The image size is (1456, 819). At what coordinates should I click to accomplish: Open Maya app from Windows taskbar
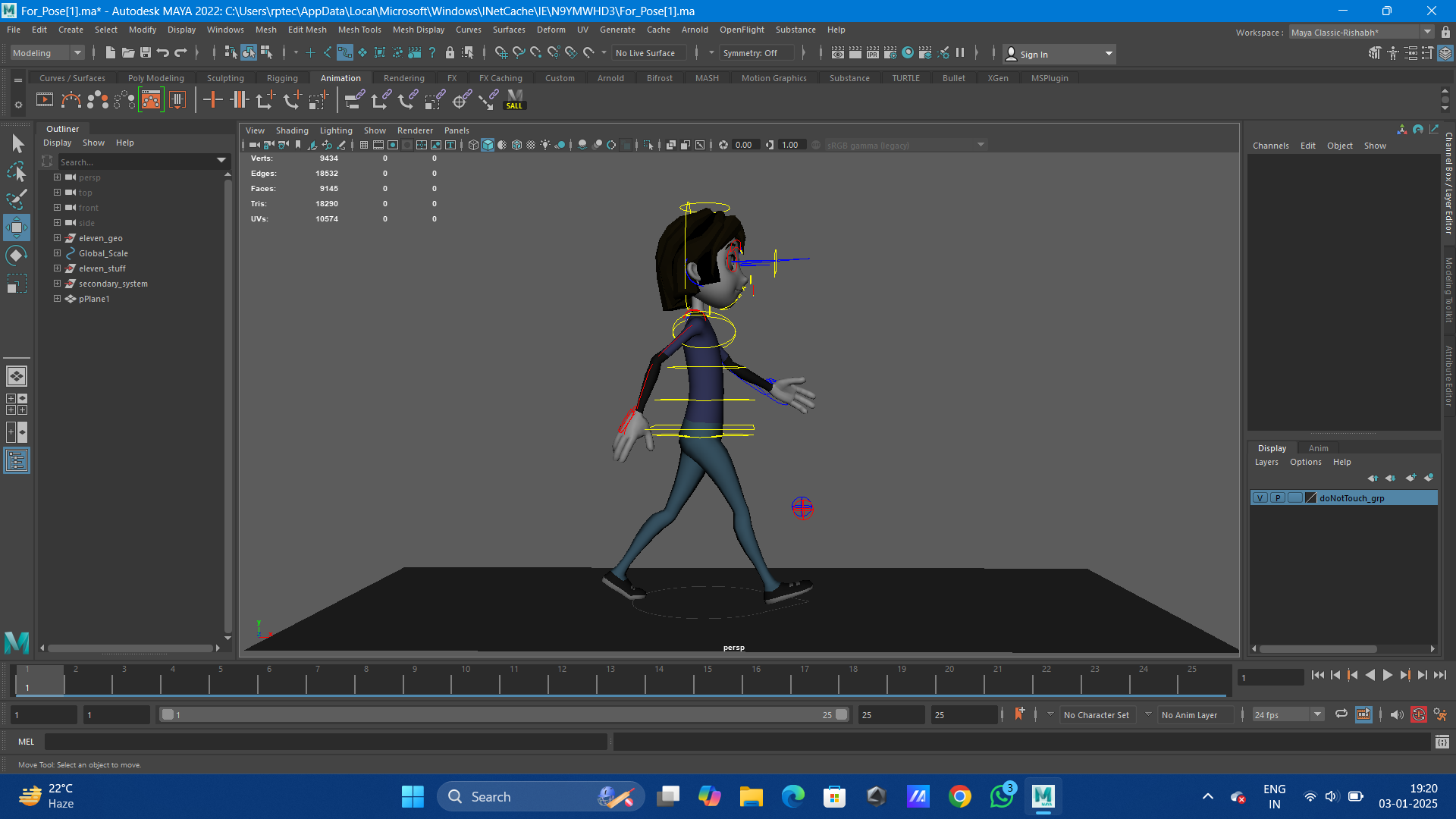(x=1043, y=796)
